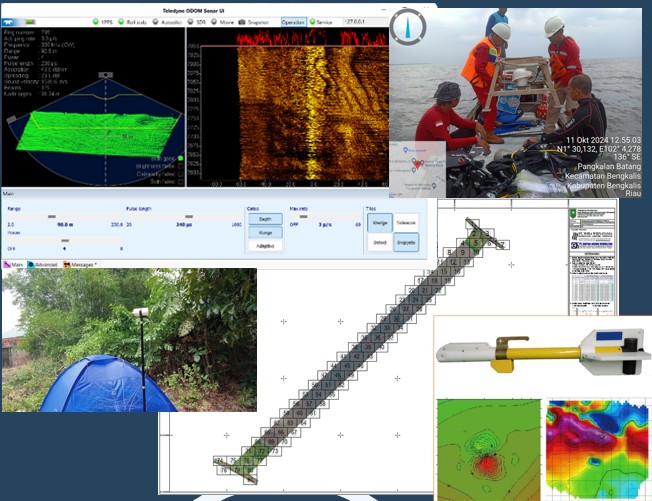Toggle the Autopilot grey indicator
This screenshot has height=501, width=652.
156,22
